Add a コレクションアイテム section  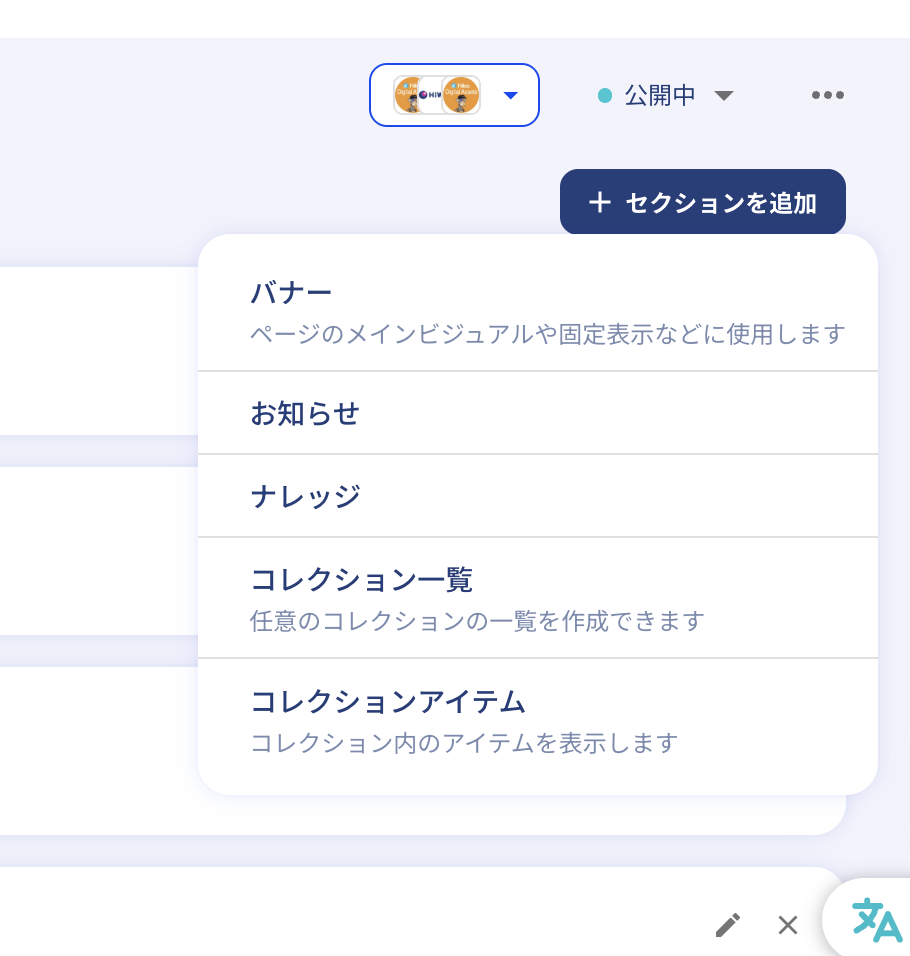[x=388, y=702]
